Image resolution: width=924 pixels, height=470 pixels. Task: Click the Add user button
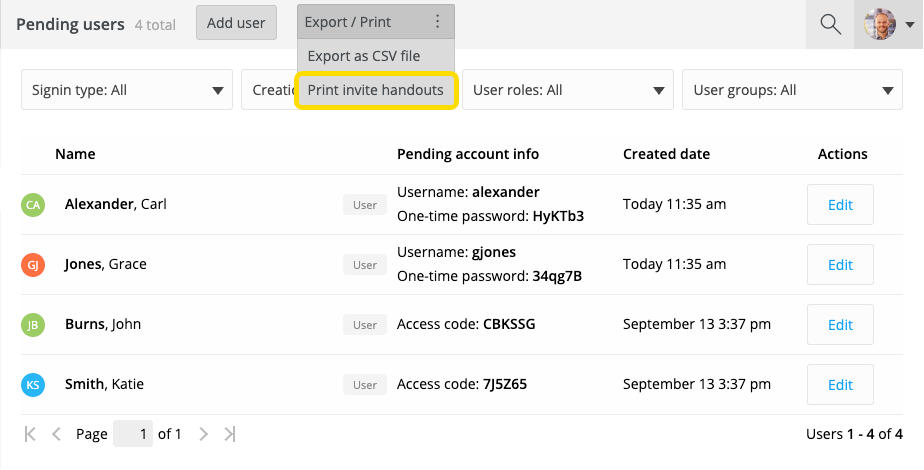pyautogui.click(x=236, y=22)
